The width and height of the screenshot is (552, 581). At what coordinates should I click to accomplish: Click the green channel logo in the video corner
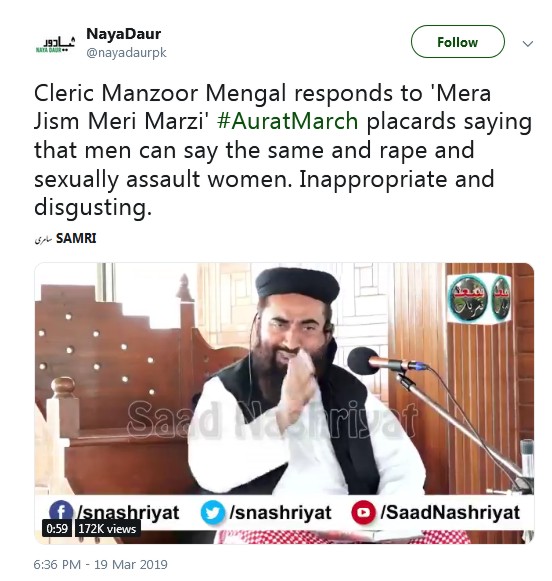[478, 299]
